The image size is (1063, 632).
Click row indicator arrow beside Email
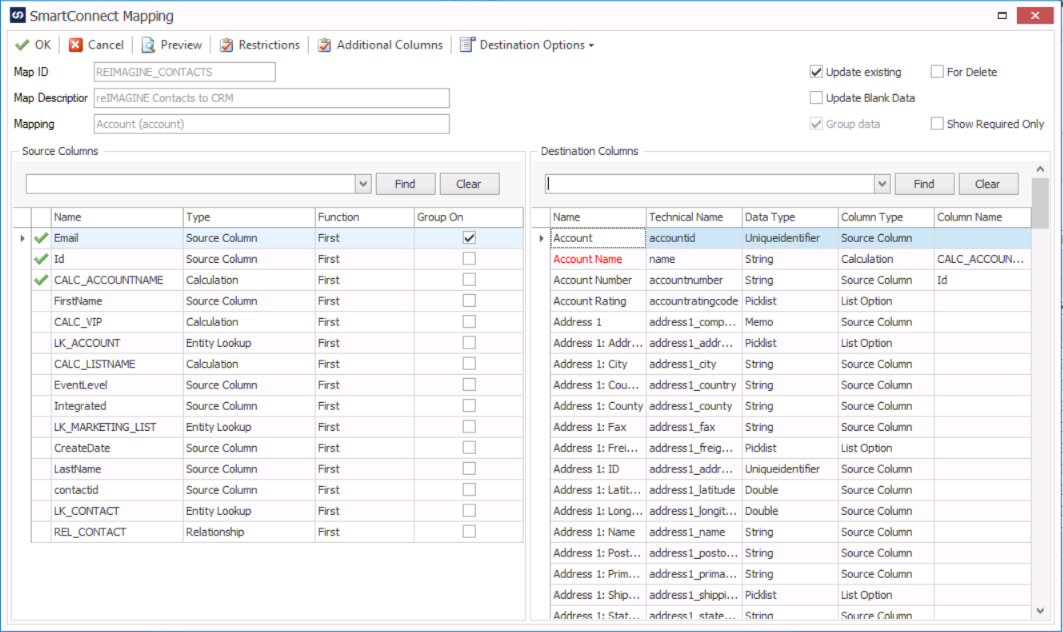[22, 238]
